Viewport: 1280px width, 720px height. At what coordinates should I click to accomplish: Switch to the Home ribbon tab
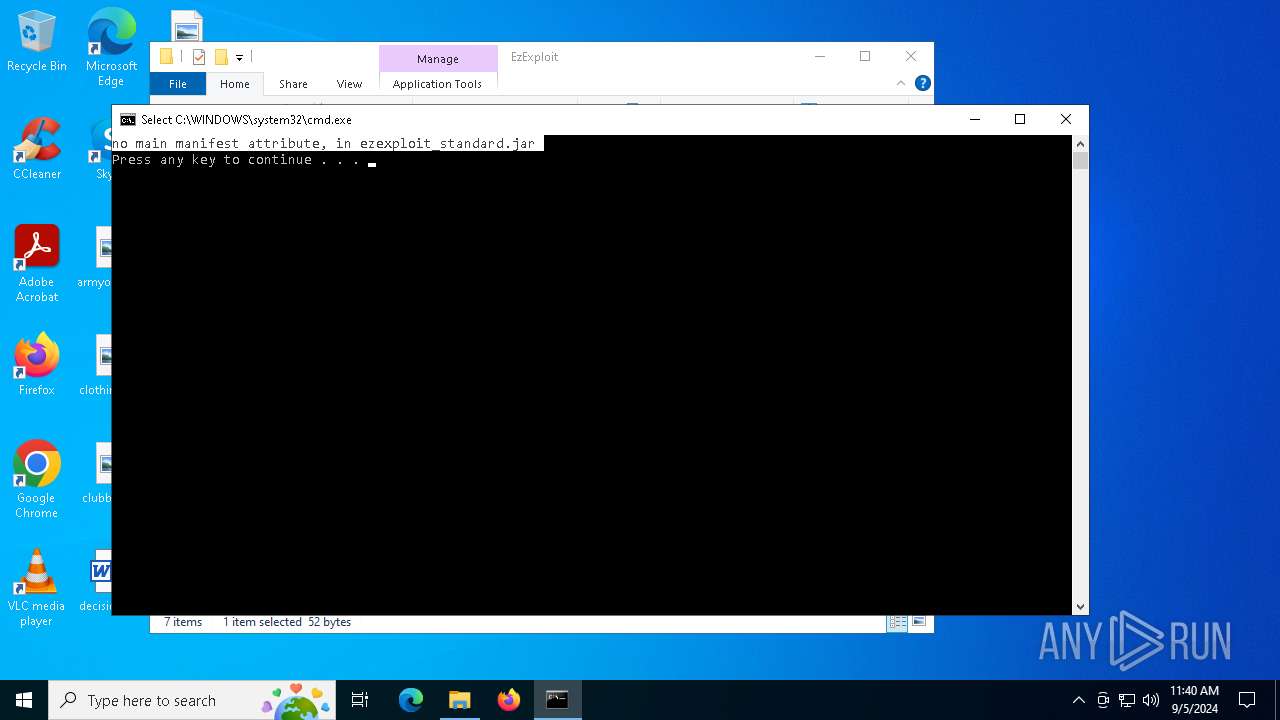click(235, 84)
